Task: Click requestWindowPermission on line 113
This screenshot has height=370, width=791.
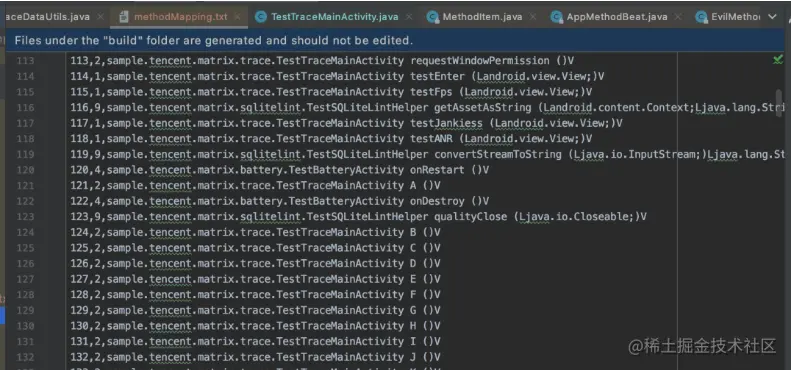Action: click(x=480, y=61)
